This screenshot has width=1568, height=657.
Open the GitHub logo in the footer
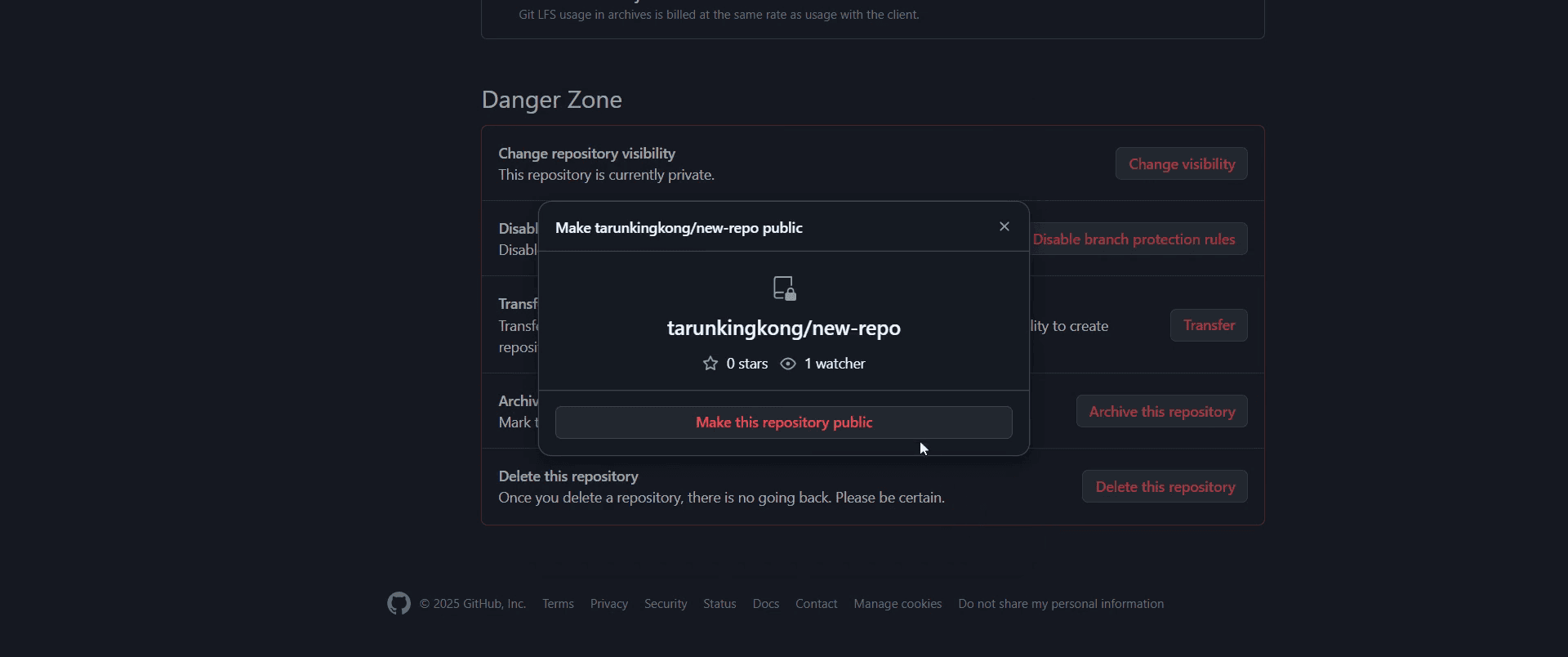tap(399, 604)
